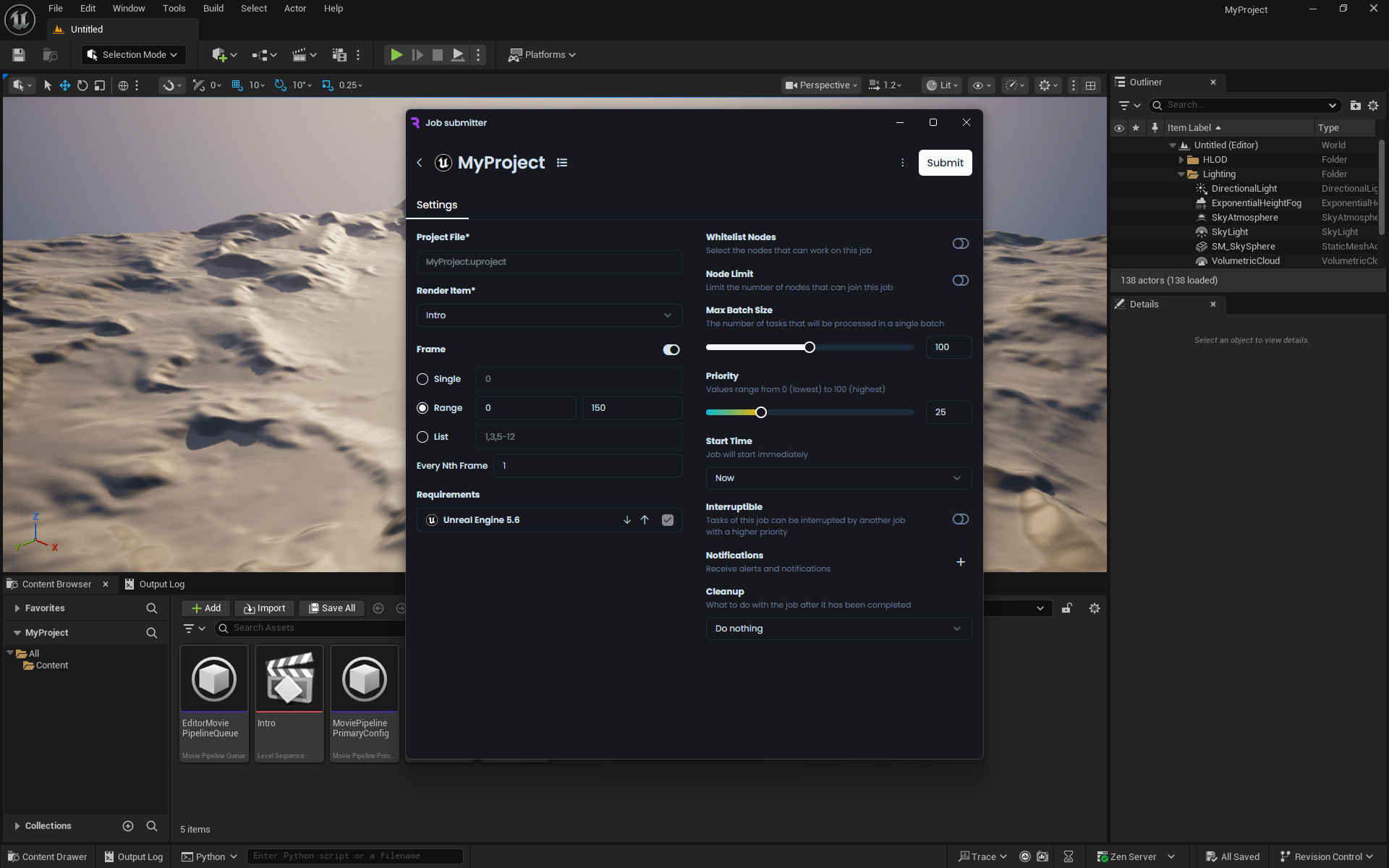Screen dimensions: 1389x868
Task: Adjust the Max Batch Size slider handle
Action: point(810,347)
